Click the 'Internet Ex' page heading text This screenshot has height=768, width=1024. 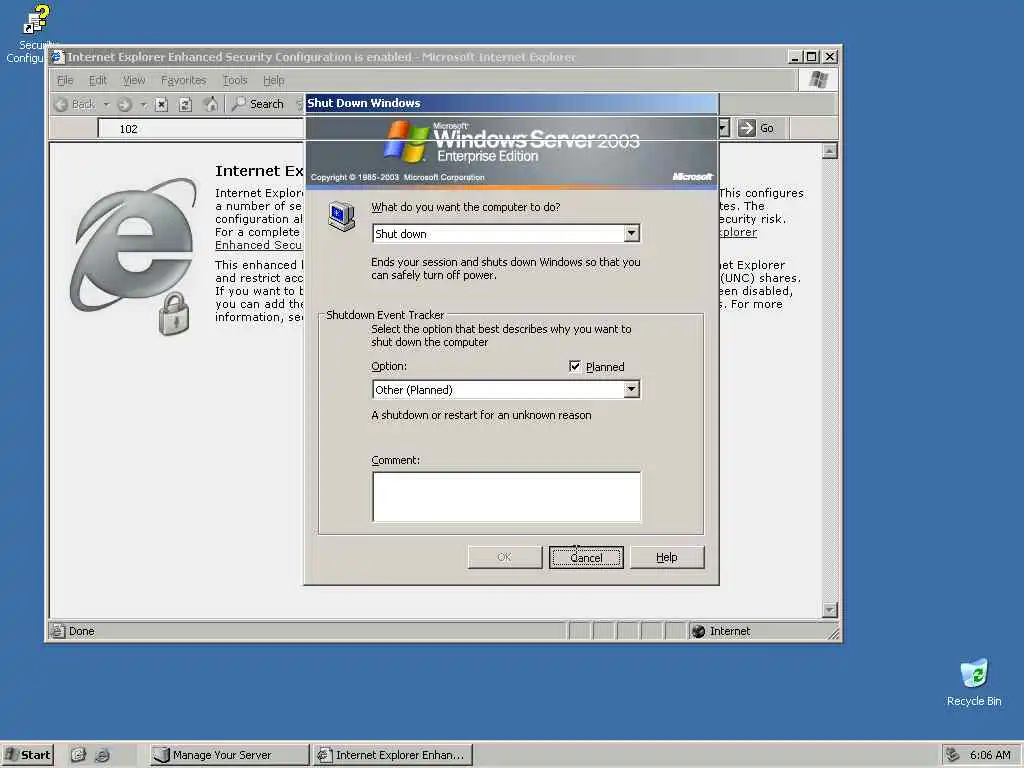259,171
